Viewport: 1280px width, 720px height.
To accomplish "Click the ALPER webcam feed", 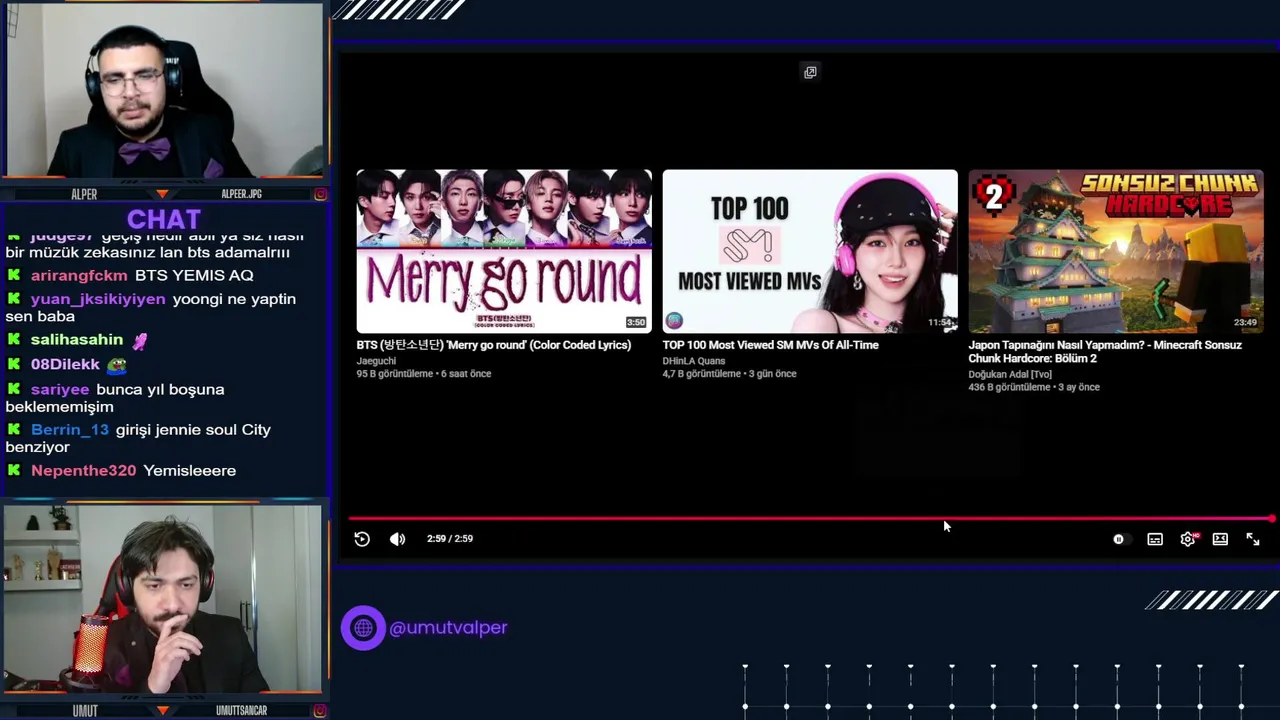I will coord(163,91).
